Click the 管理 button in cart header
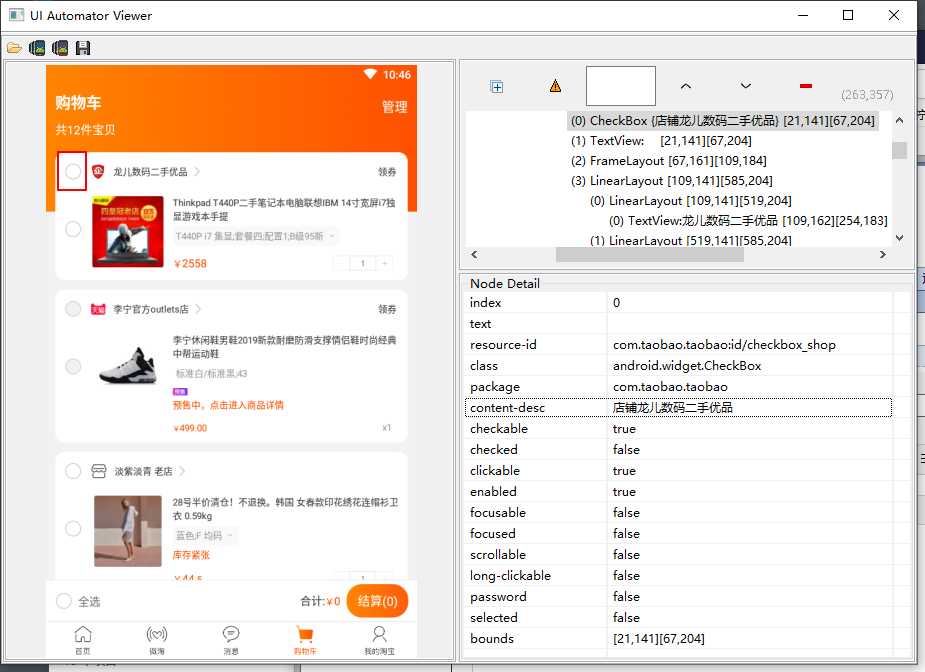This screenshot has height=672, width=925. [395, 107]
